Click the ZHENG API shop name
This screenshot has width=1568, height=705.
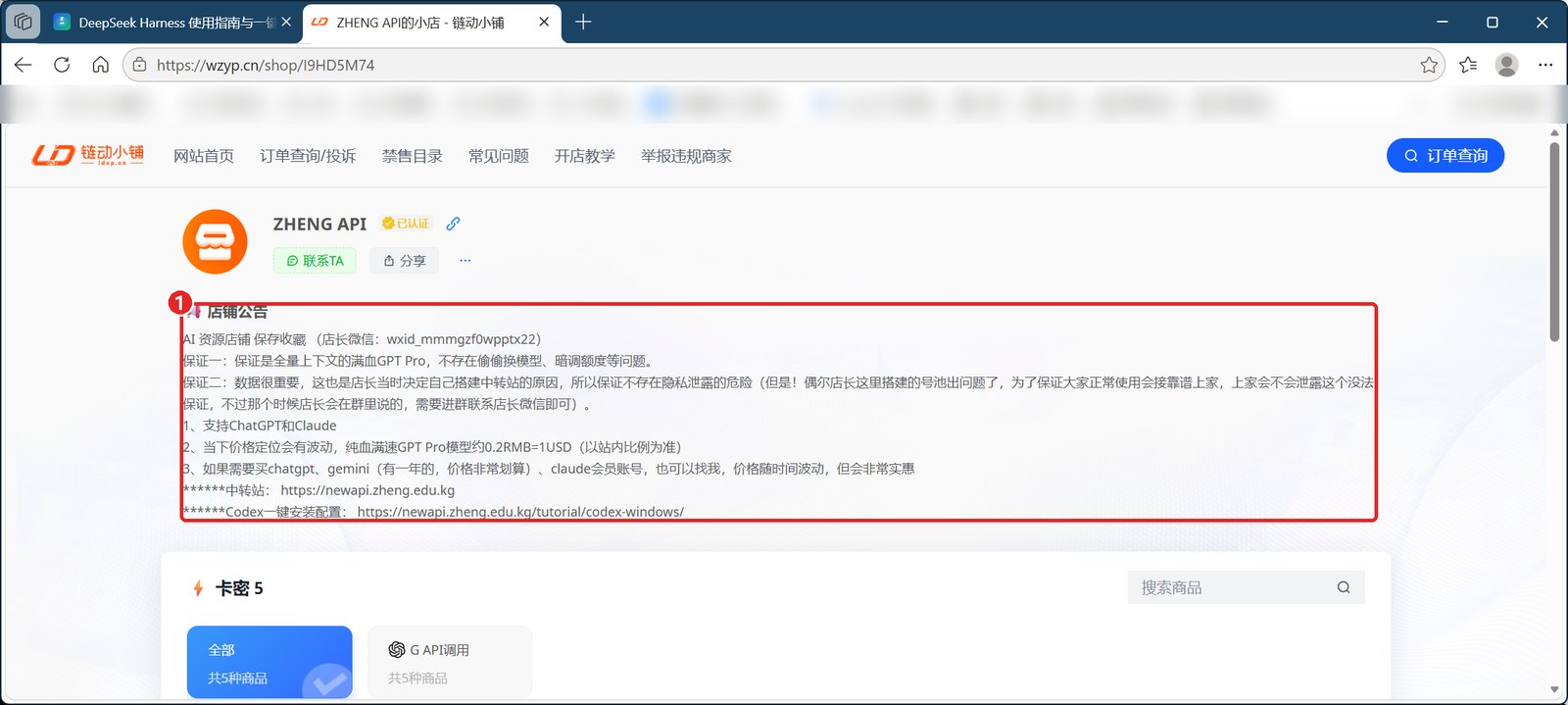click(319, 225)
